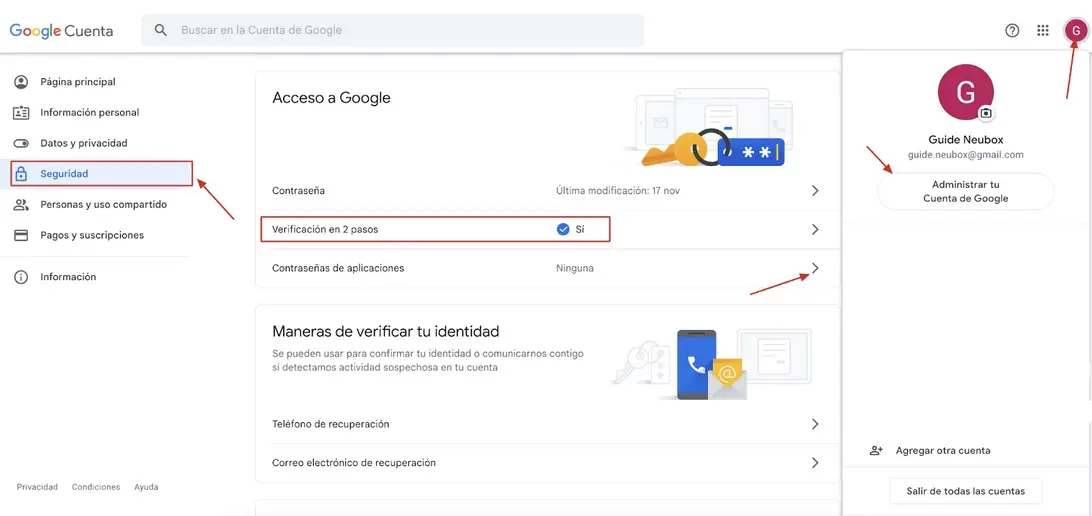Click the Seguridad lock icon

click(22, 174)
